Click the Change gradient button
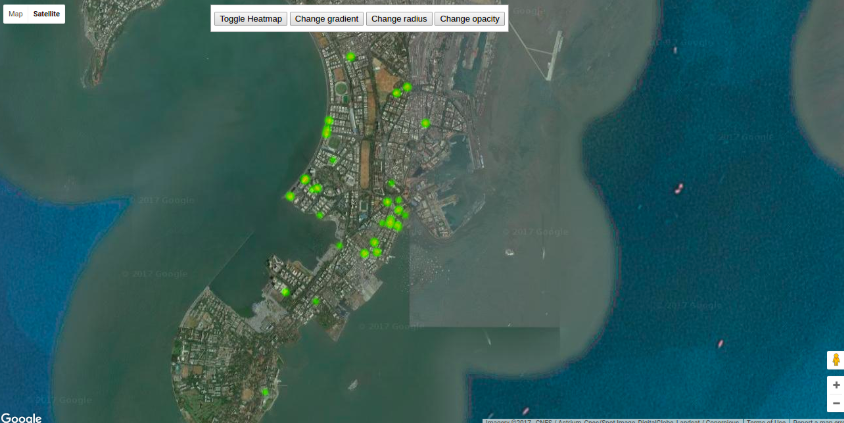This screenshot has height=423, width=844. click(x=327, y=19)
